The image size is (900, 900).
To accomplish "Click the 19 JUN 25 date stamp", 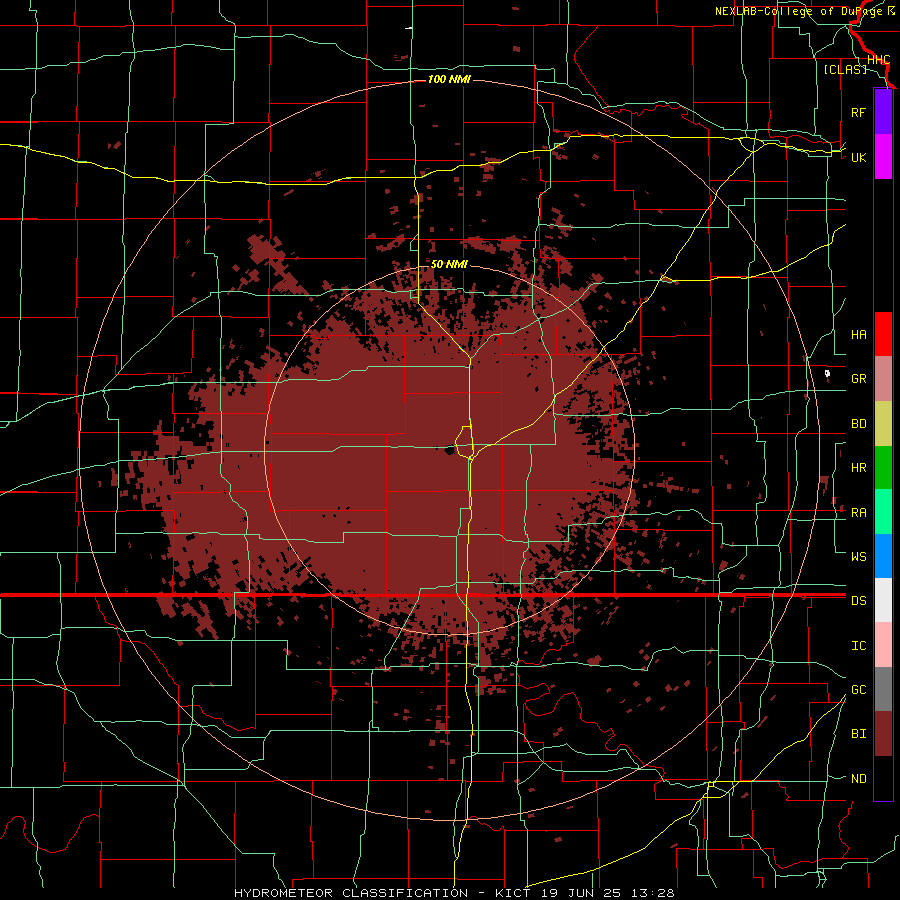I will tap(581, 893).
